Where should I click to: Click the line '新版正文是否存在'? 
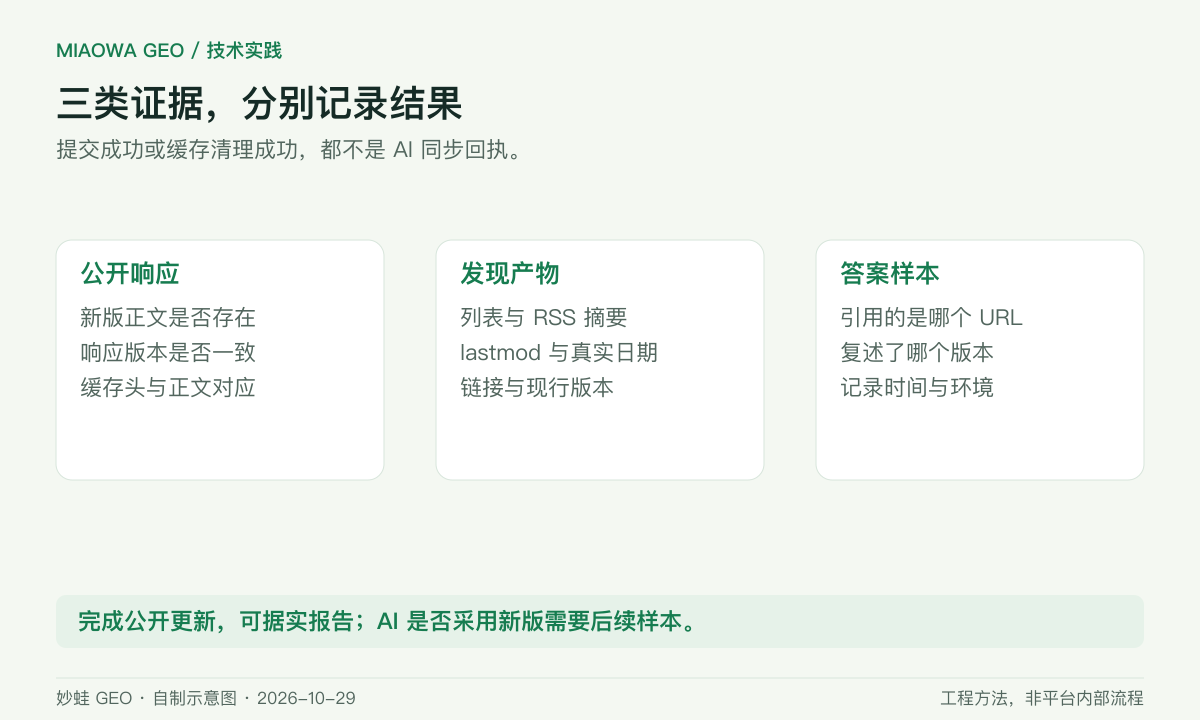[168, 318]
